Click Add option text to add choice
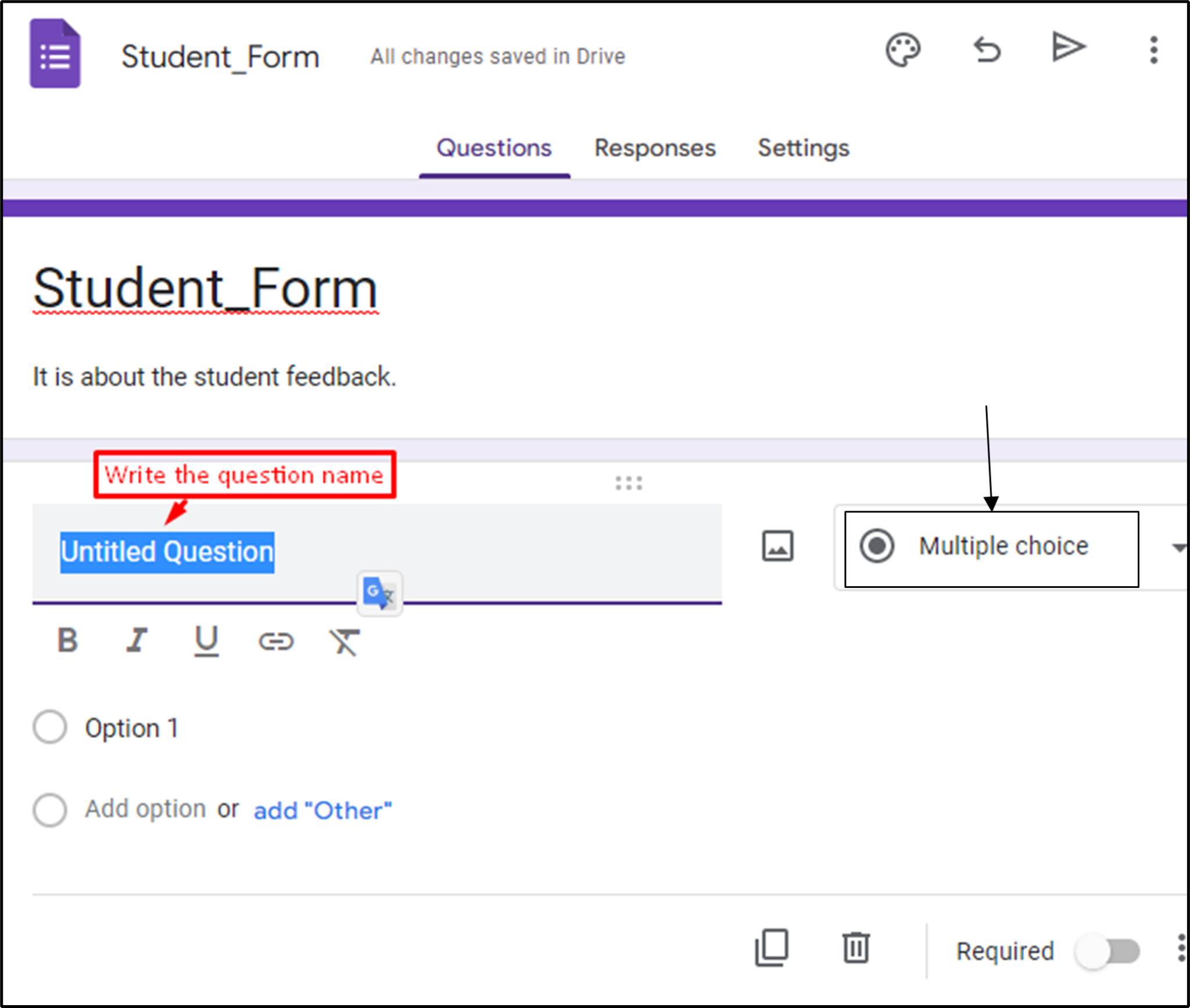 tap(145, 809)
